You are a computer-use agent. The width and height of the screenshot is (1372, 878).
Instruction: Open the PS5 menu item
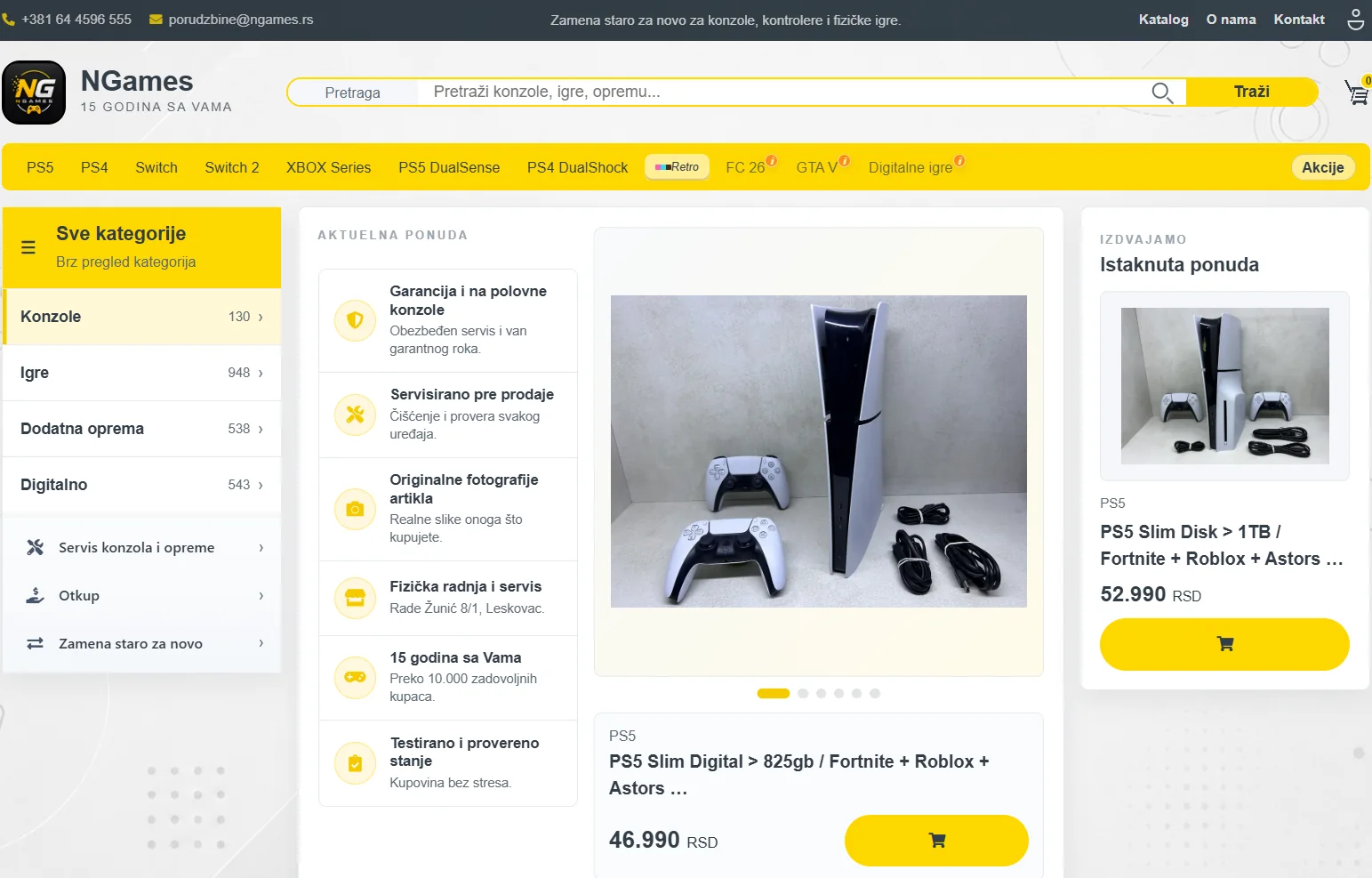[x=40, y=167]
